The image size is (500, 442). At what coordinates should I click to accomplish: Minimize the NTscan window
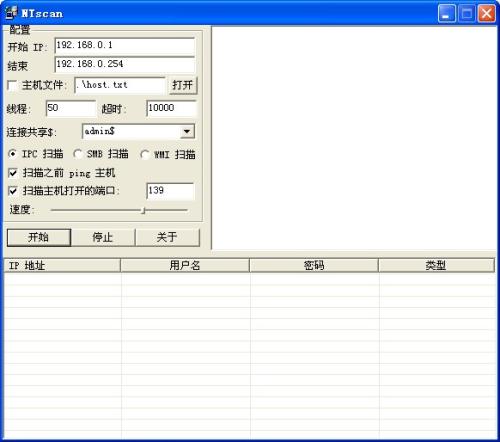pyautogui.click(x=446, y=14)
